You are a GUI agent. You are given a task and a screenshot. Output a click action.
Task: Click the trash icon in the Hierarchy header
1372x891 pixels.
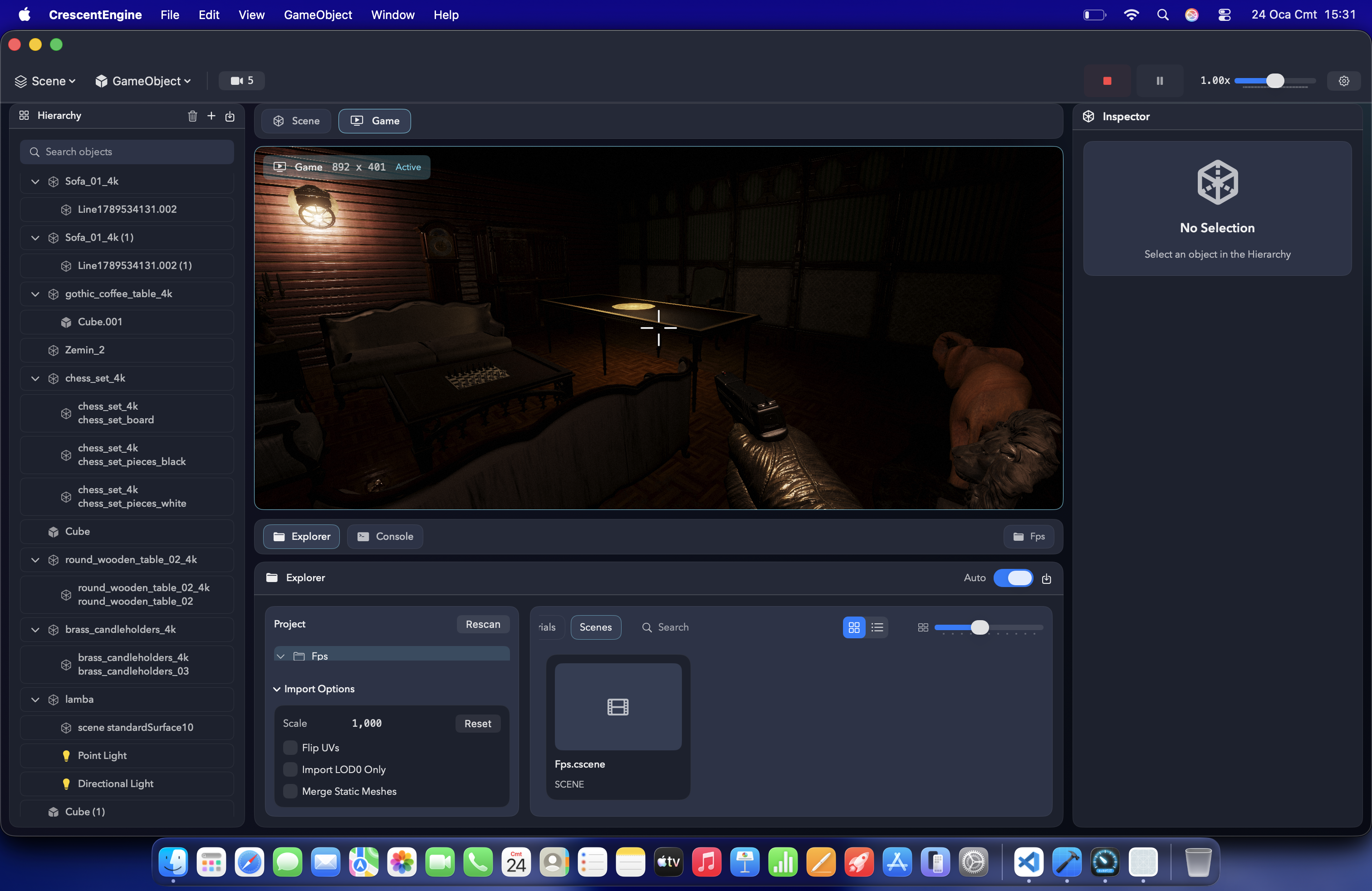point(192,116)
